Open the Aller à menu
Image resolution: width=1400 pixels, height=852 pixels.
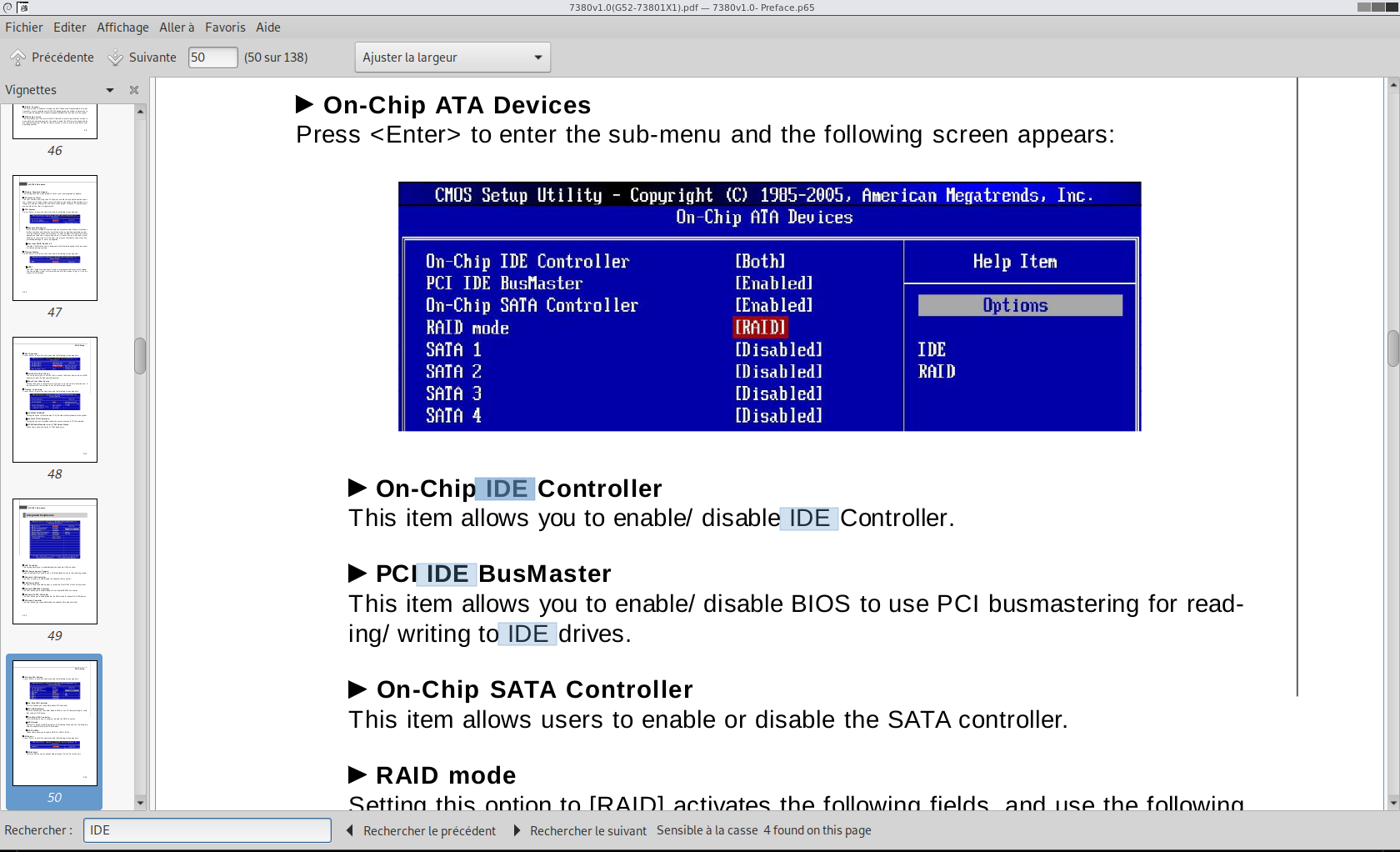(177, 28)
